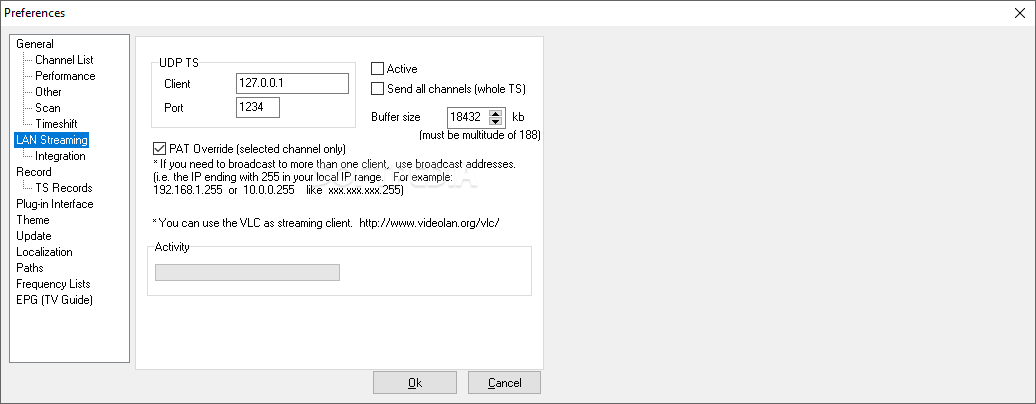Image resolution: width=1036 pixels, height=404 pixels.
Task: Uncheck PAT Override checkbox
Action: [160, 149]
